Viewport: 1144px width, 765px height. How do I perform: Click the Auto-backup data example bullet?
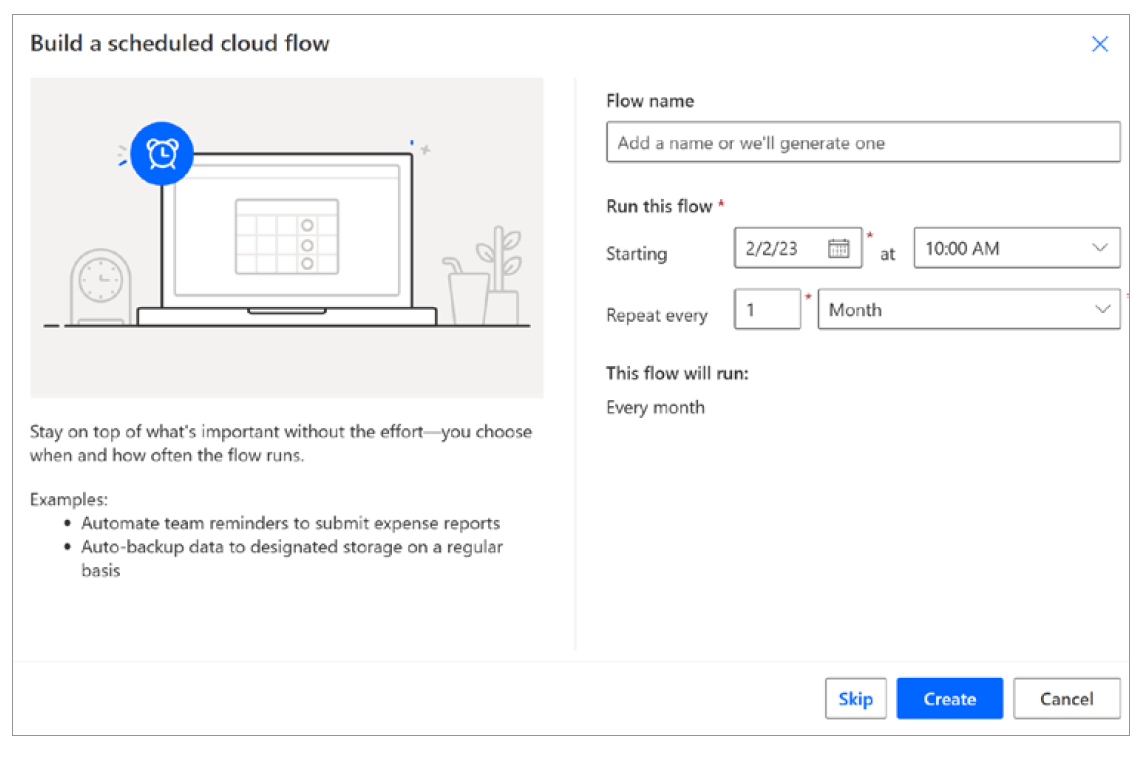click(292, 548)
